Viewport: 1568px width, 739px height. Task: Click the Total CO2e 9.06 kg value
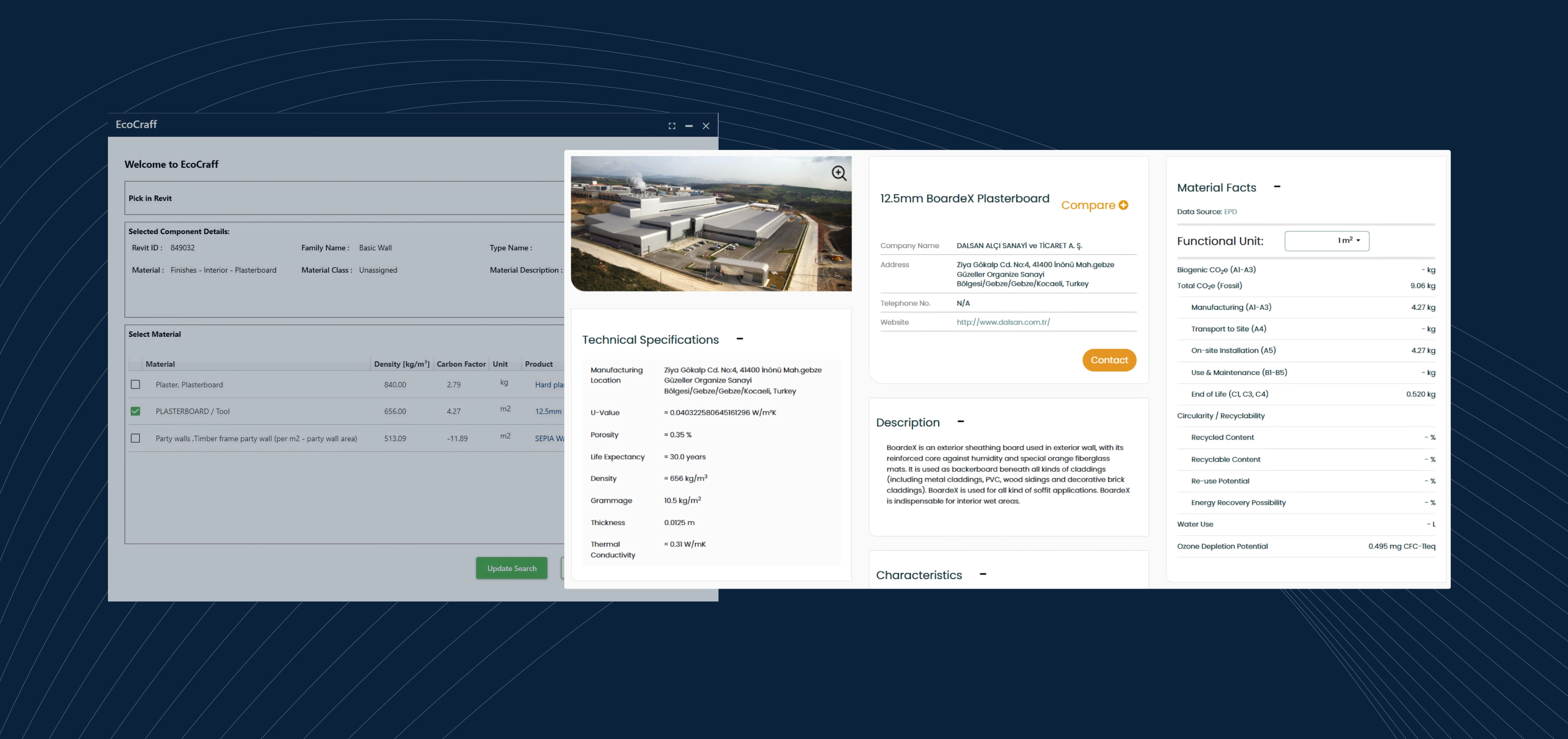1423,286
